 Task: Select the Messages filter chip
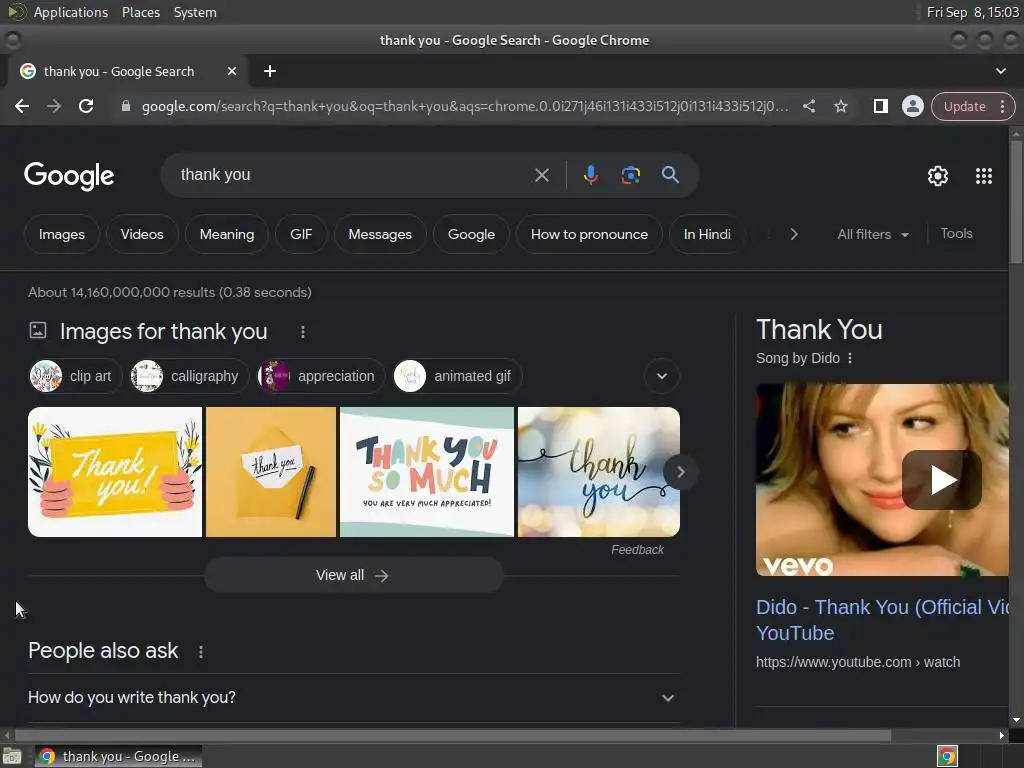[380, 234]
